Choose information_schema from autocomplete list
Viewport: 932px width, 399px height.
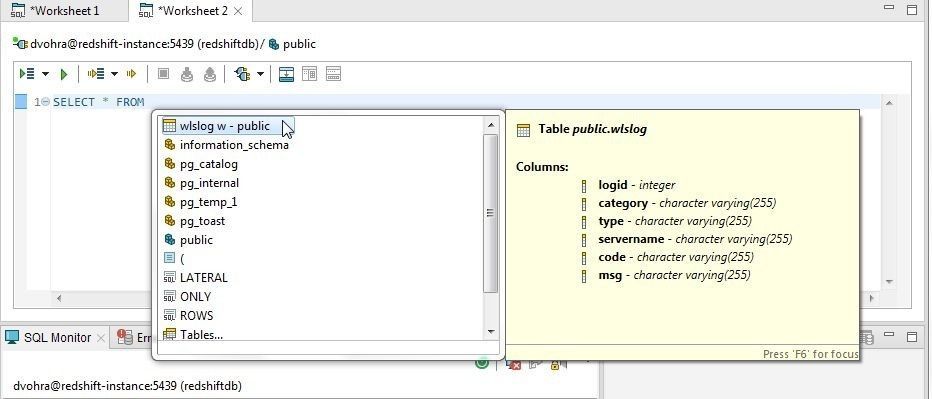[x=234, y=145]
